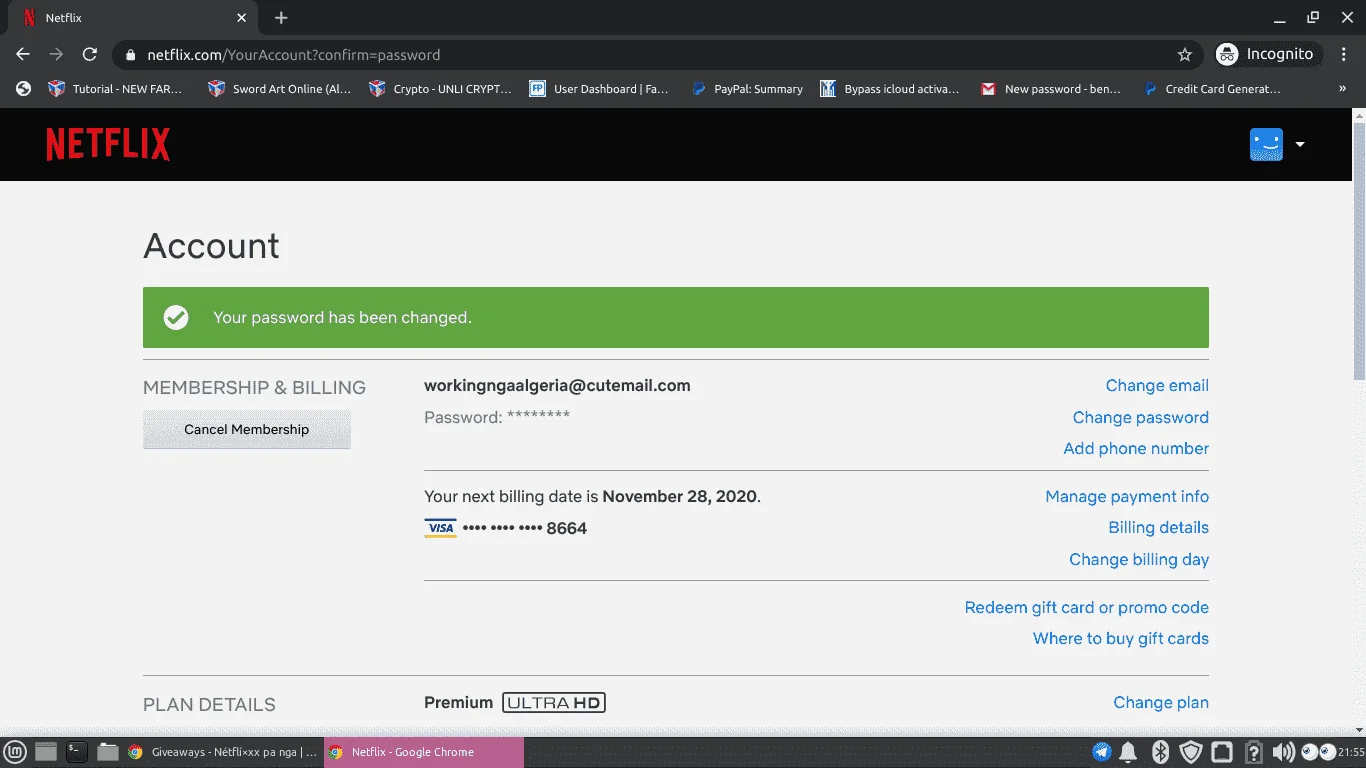Click the page's vertical scrollbar thumb

pos(1358,250)
